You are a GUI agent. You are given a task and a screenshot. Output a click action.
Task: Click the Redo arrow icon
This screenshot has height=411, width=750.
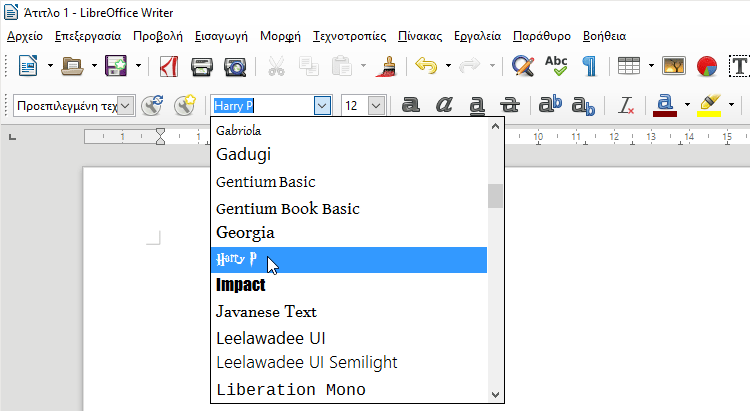(x=469, y=66)
